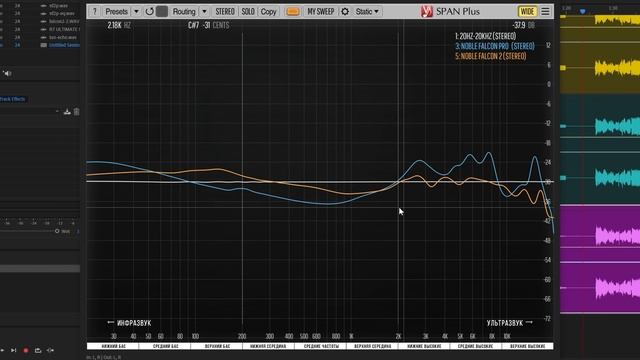
Task: Open the SPAN Plus help question mark button
Action: point(94,11)
